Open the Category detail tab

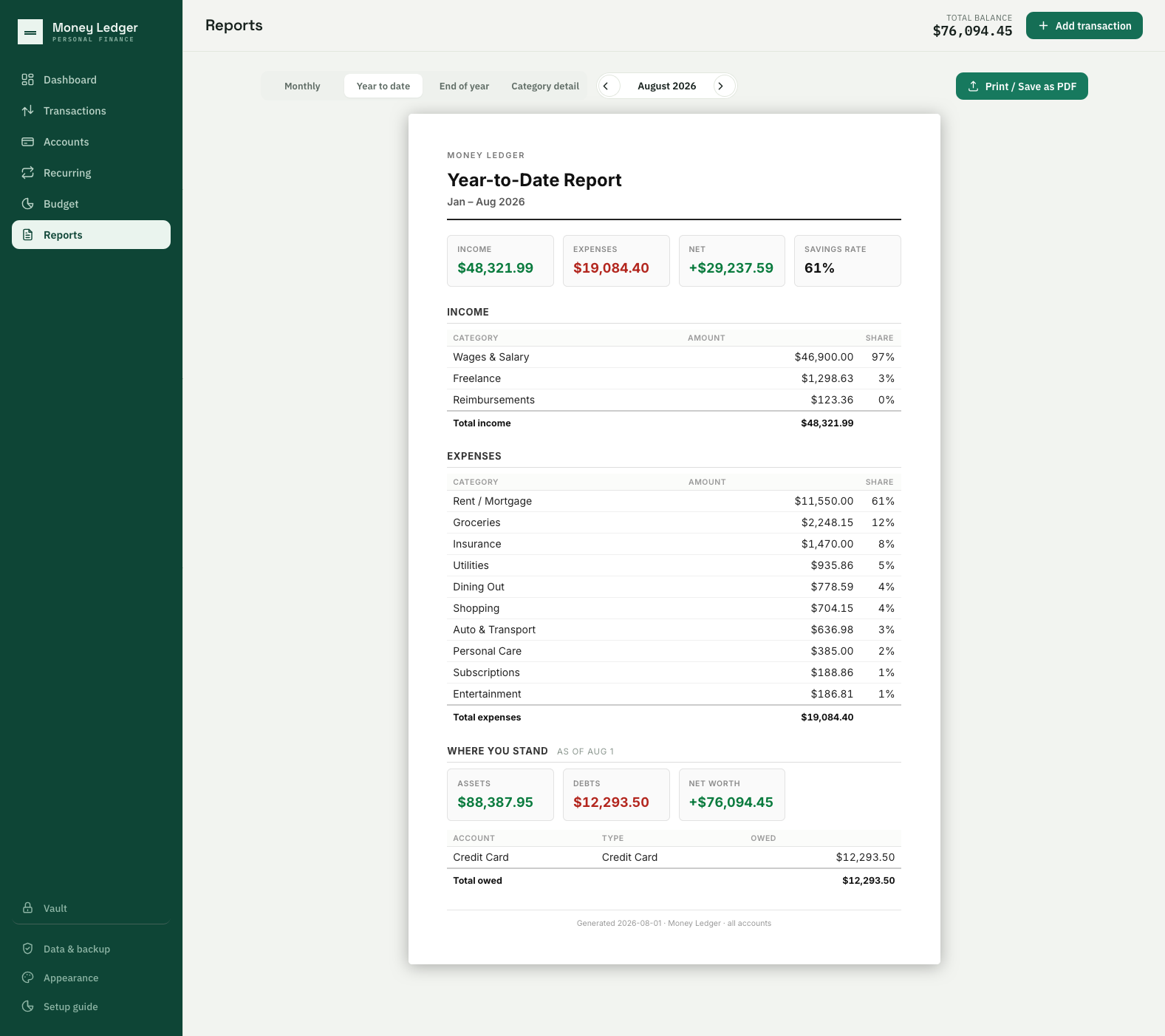(545, 86)
